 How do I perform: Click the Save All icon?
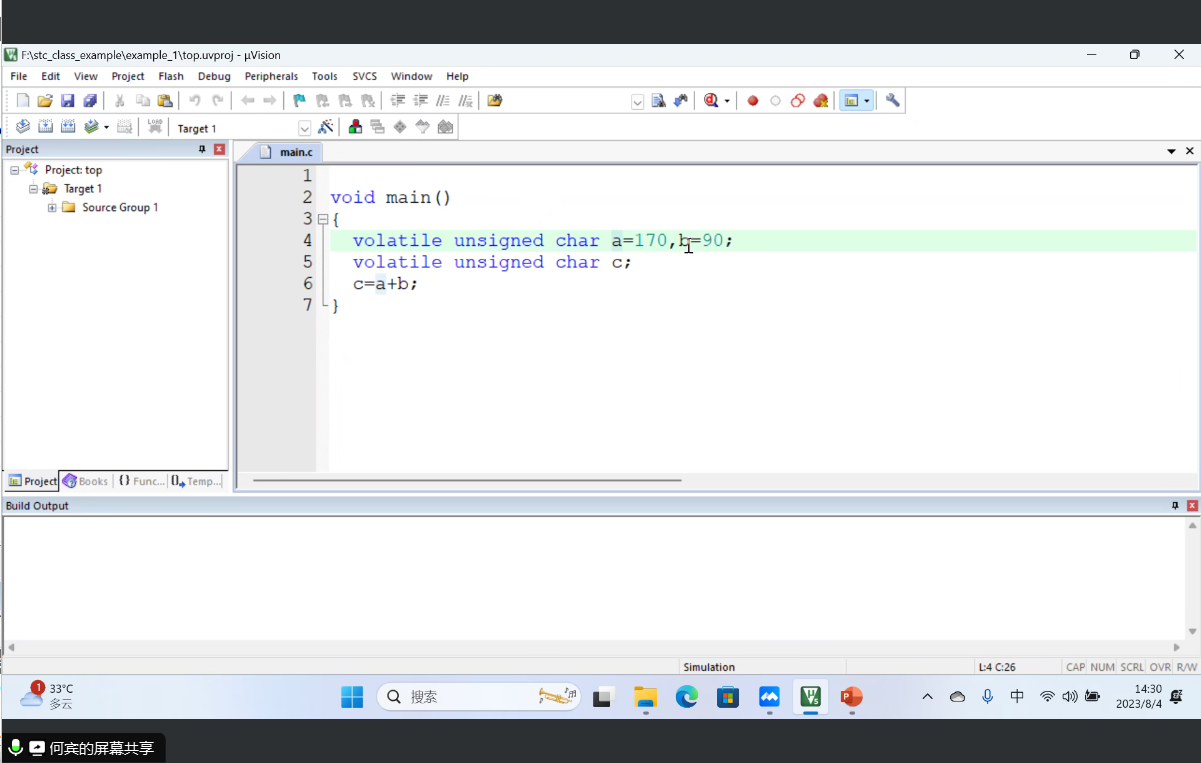[x=90, y=100]
